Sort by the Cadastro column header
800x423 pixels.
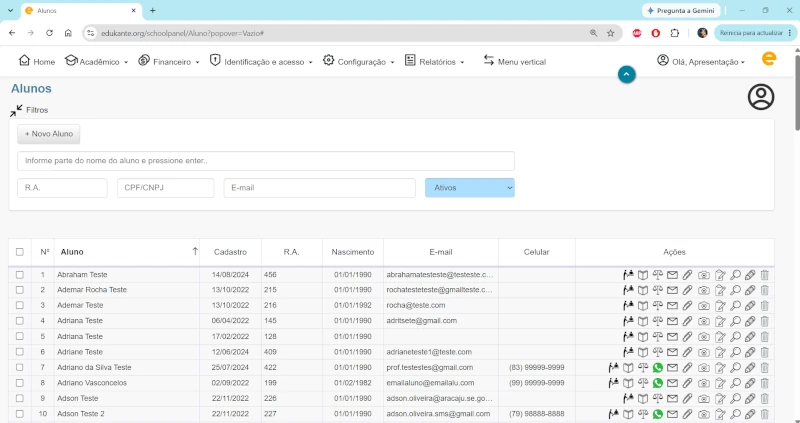coord(230,252)
